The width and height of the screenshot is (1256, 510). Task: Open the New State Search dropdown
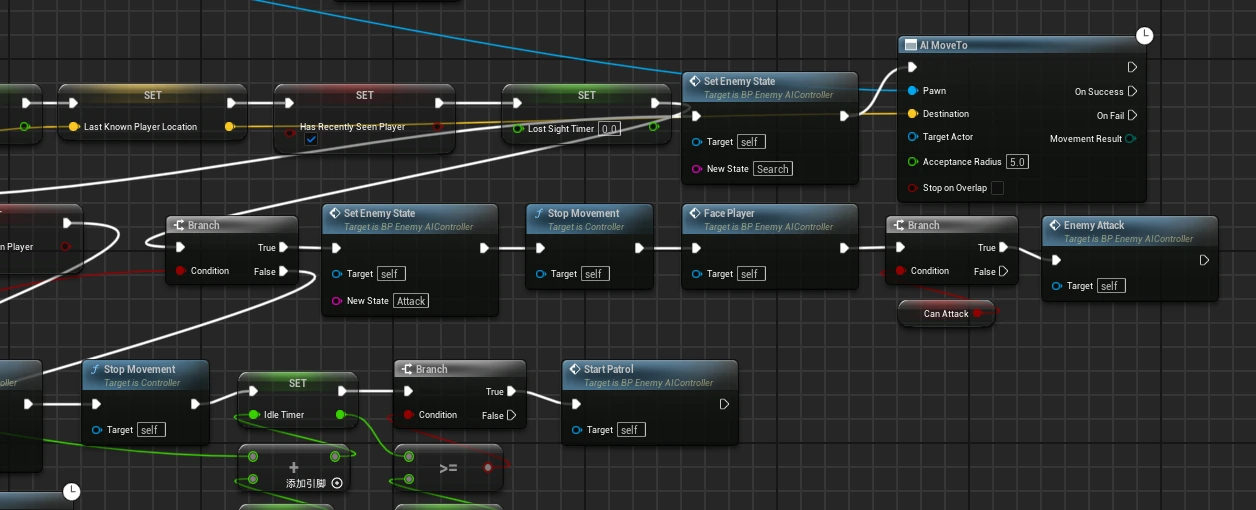[x=773, y=169]
